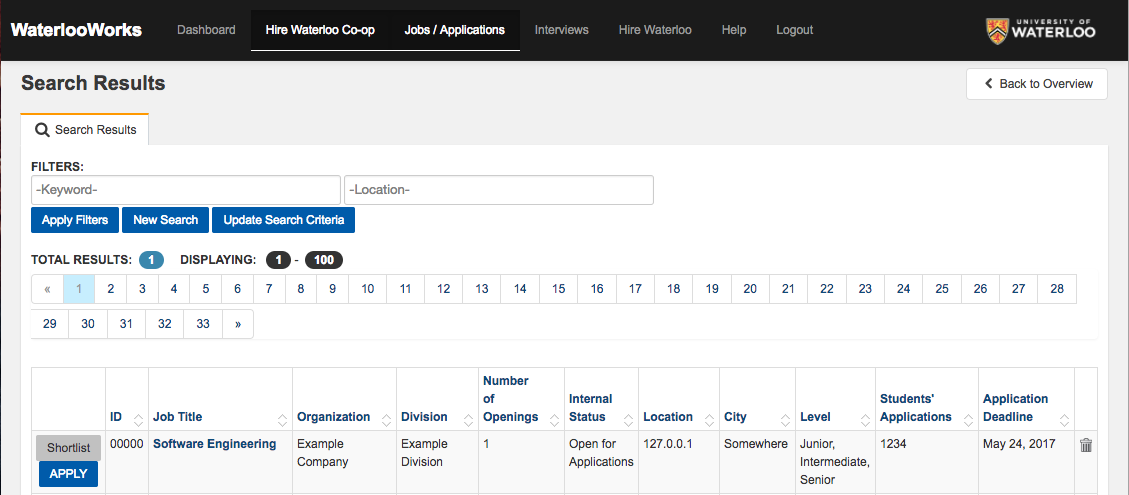Open the Dashboard menu item
Viewport: 1129px width, 495px height.
(206, 30)
